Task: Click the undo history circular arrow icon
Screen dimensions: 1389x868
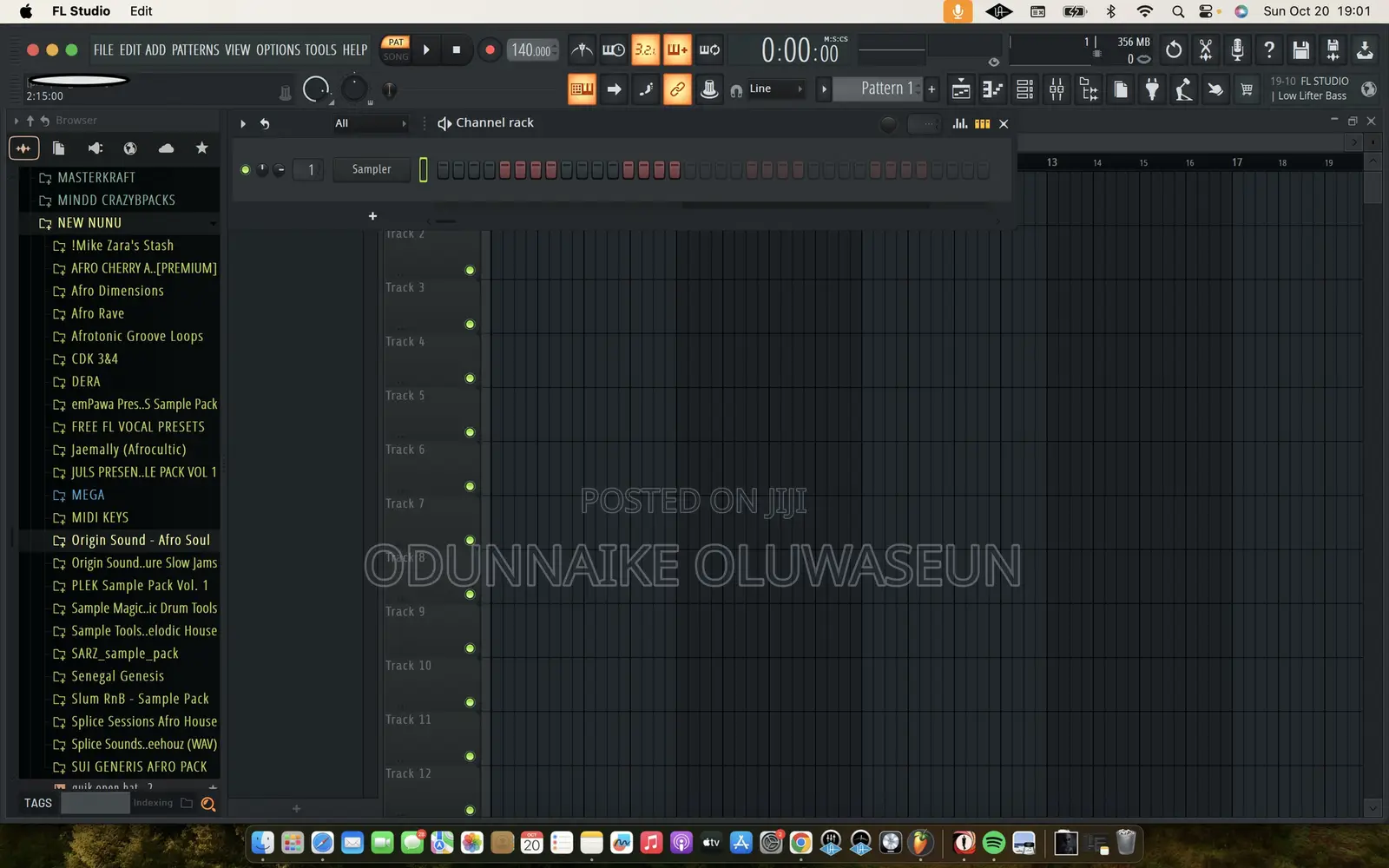Action: [x=1174, y=49]
